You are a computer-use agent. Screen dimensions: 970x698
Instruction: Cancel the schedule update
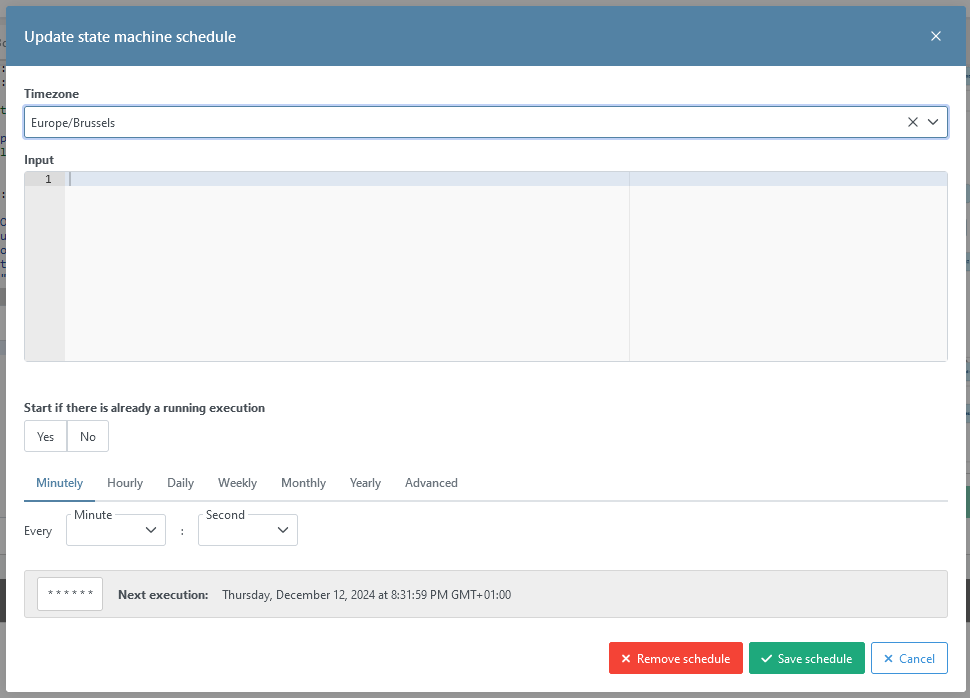click(909, 658)
